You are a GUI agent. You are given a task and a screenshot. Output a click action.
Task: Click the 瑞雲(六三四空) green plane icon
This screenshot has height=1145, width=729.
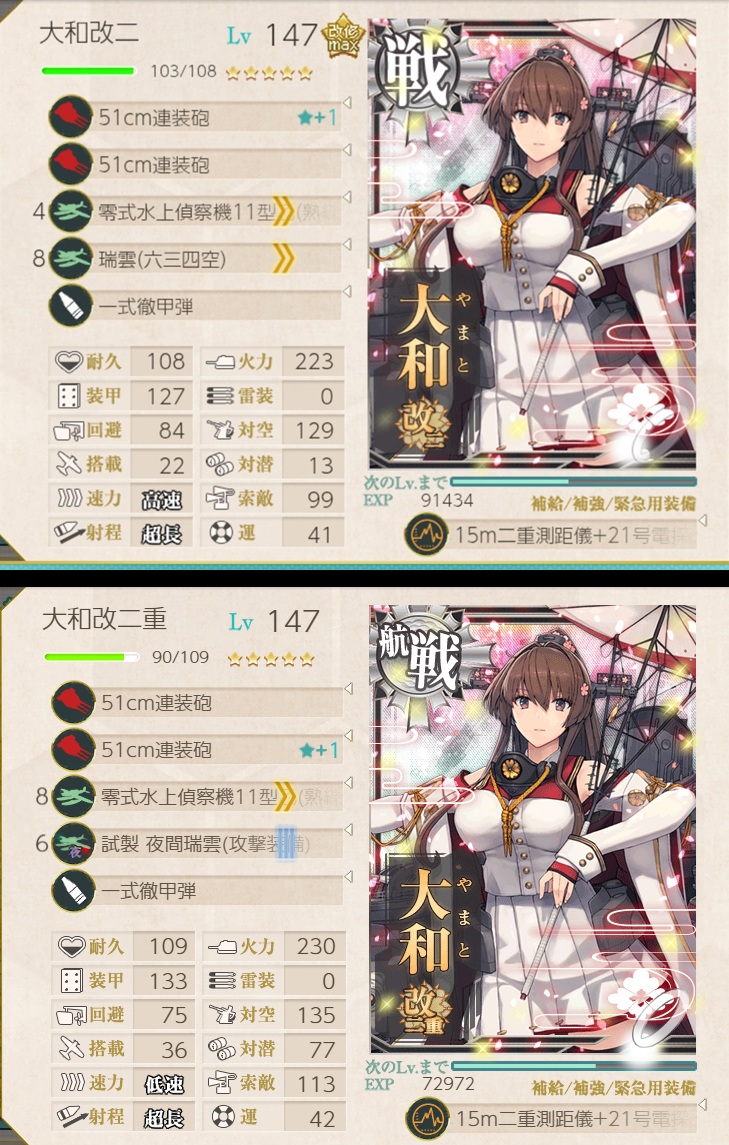pyautogui.click(x=70, y=259)
